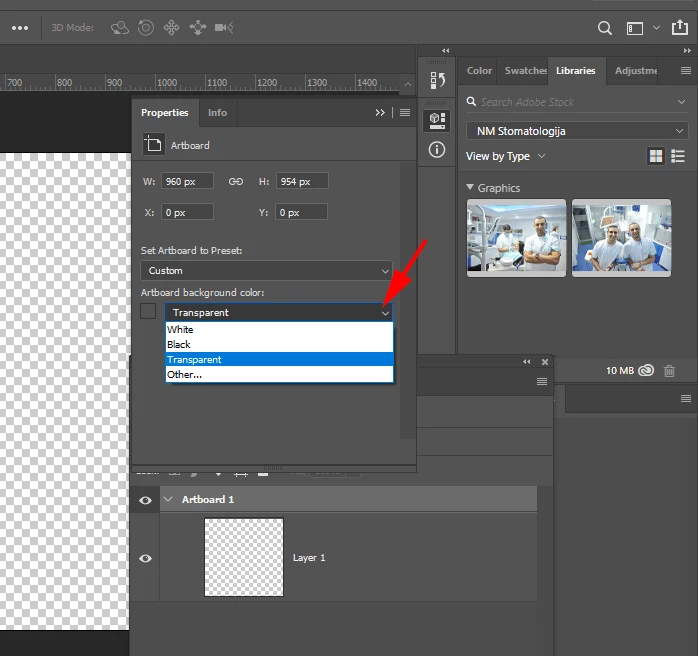
Task: Open the workspace switcher icon
Action: point(635,28)
